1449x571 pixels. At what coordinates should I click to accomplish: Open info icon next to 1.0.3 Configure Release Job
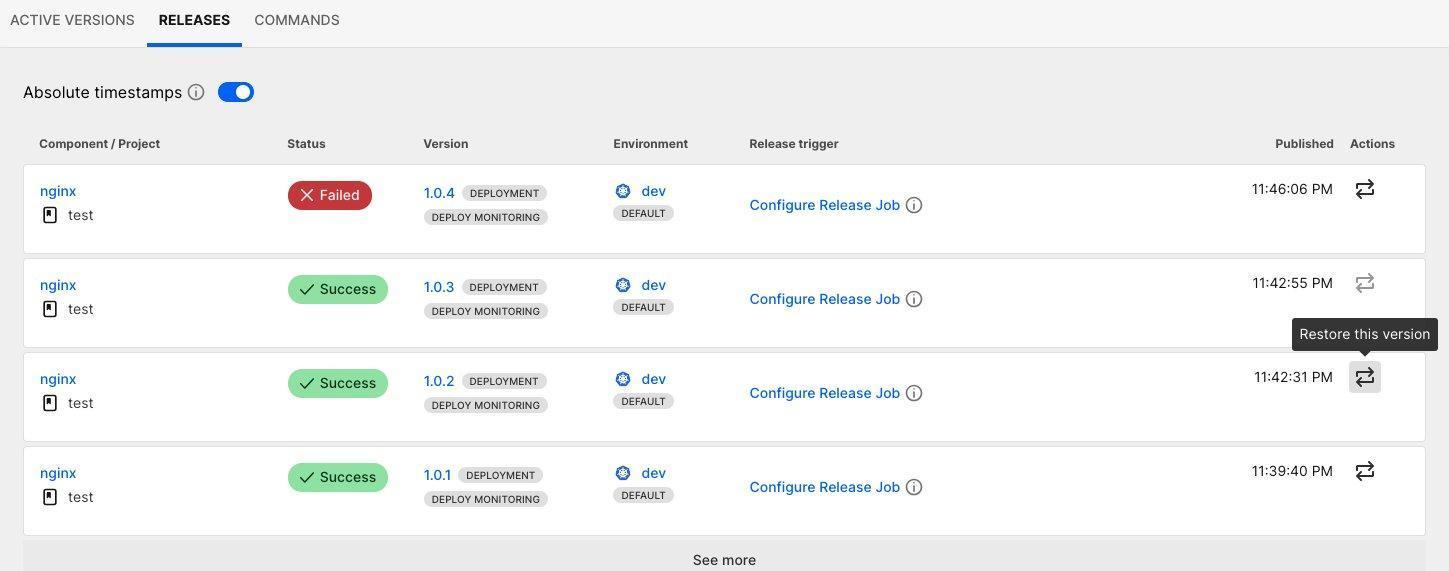click(914, 299)
